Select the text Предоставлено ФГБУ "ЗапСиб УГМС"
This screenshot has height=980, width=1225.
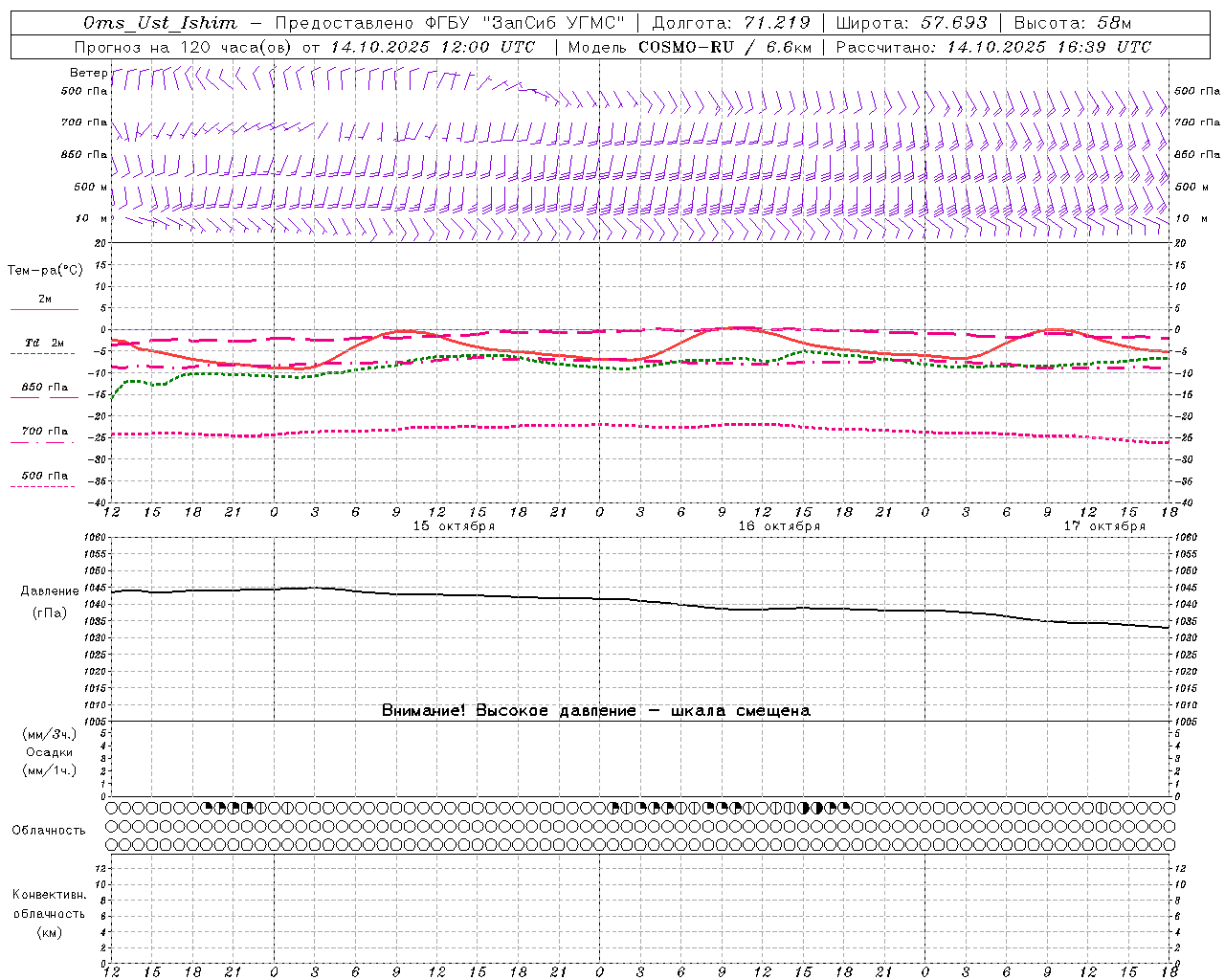(x=450, y=23)
